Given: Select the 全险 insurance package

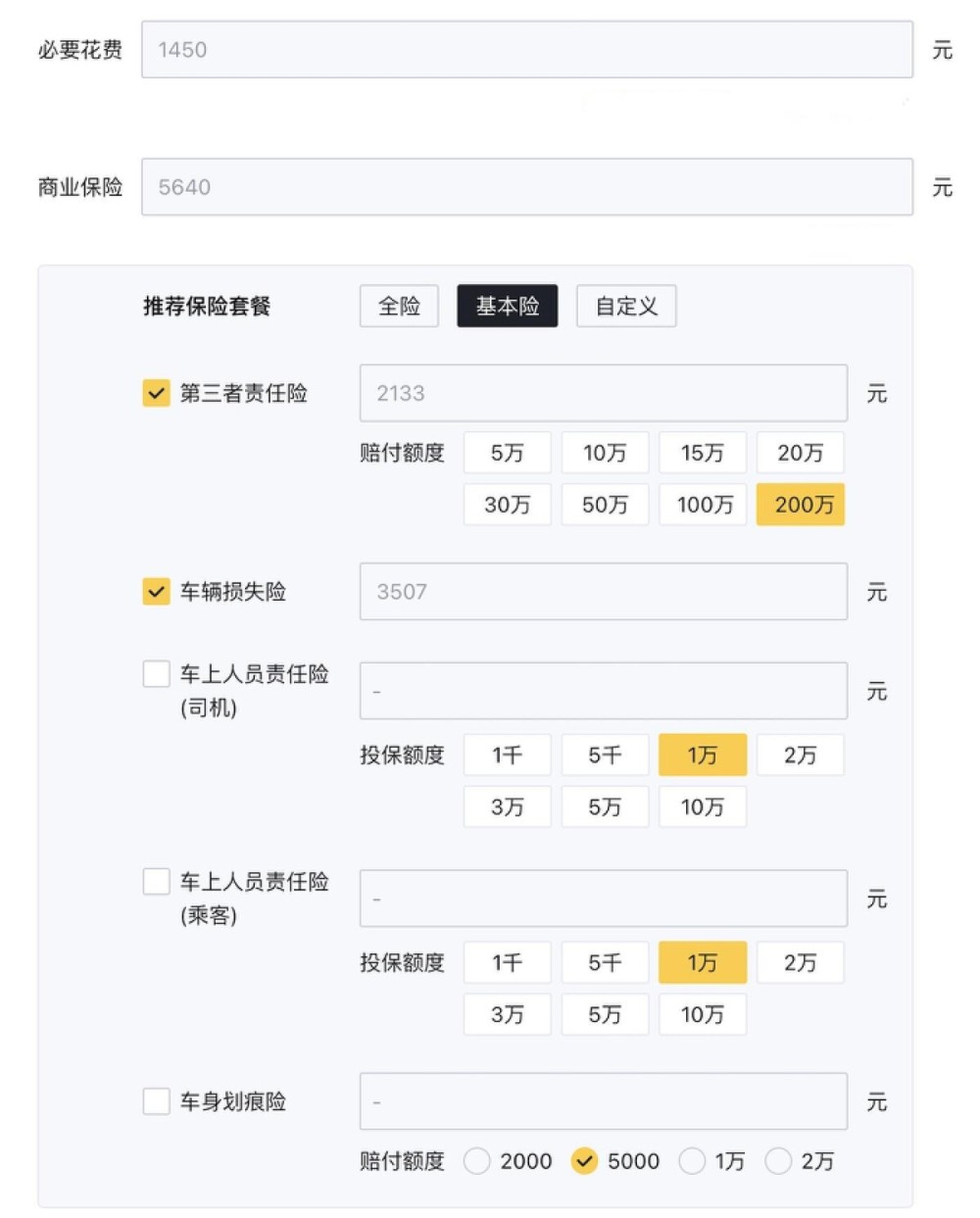Looking at the screenshot, I should (x=399, y=307).
